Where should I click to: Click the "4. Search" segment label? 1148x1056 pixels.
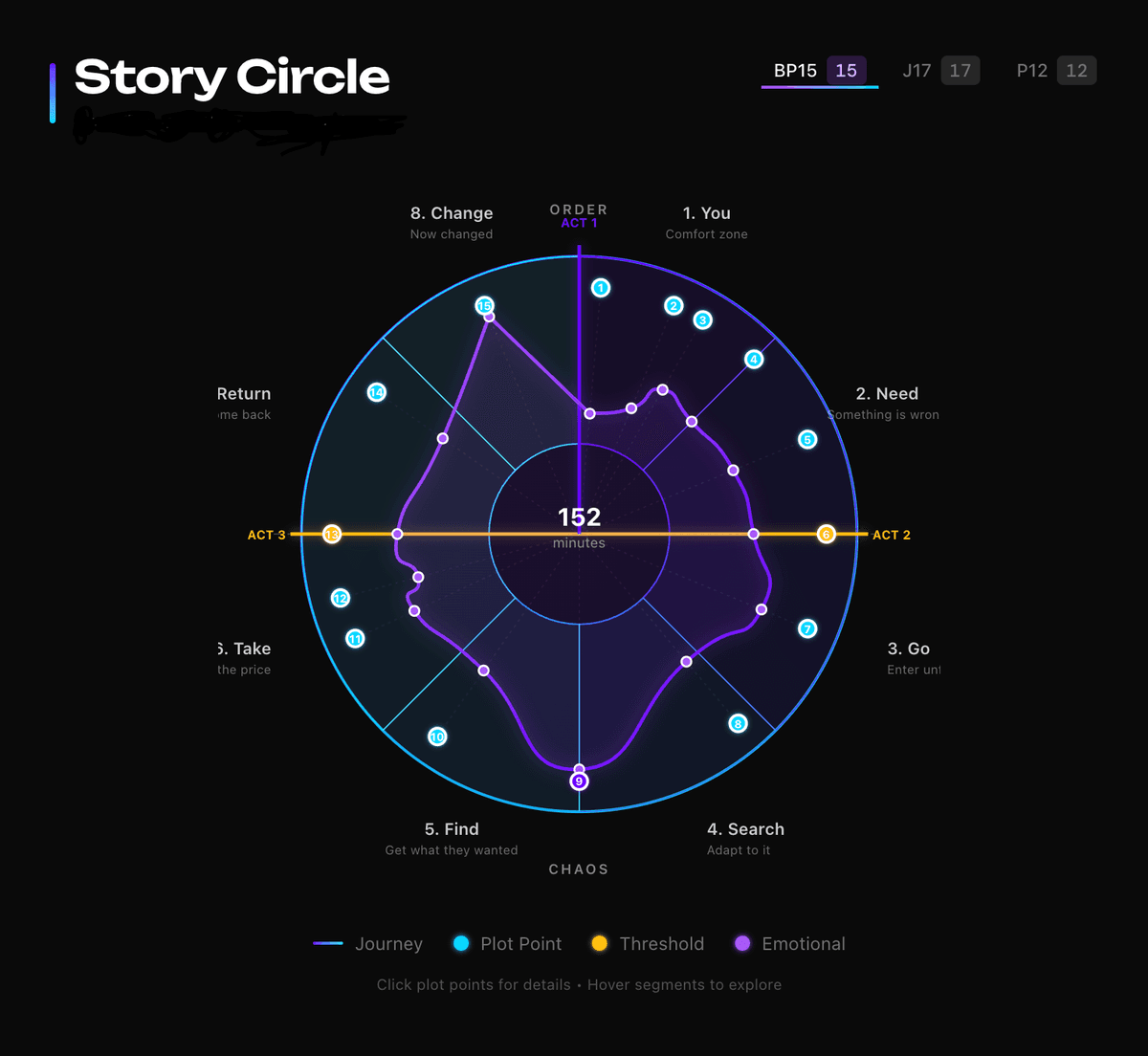[745, 829]
